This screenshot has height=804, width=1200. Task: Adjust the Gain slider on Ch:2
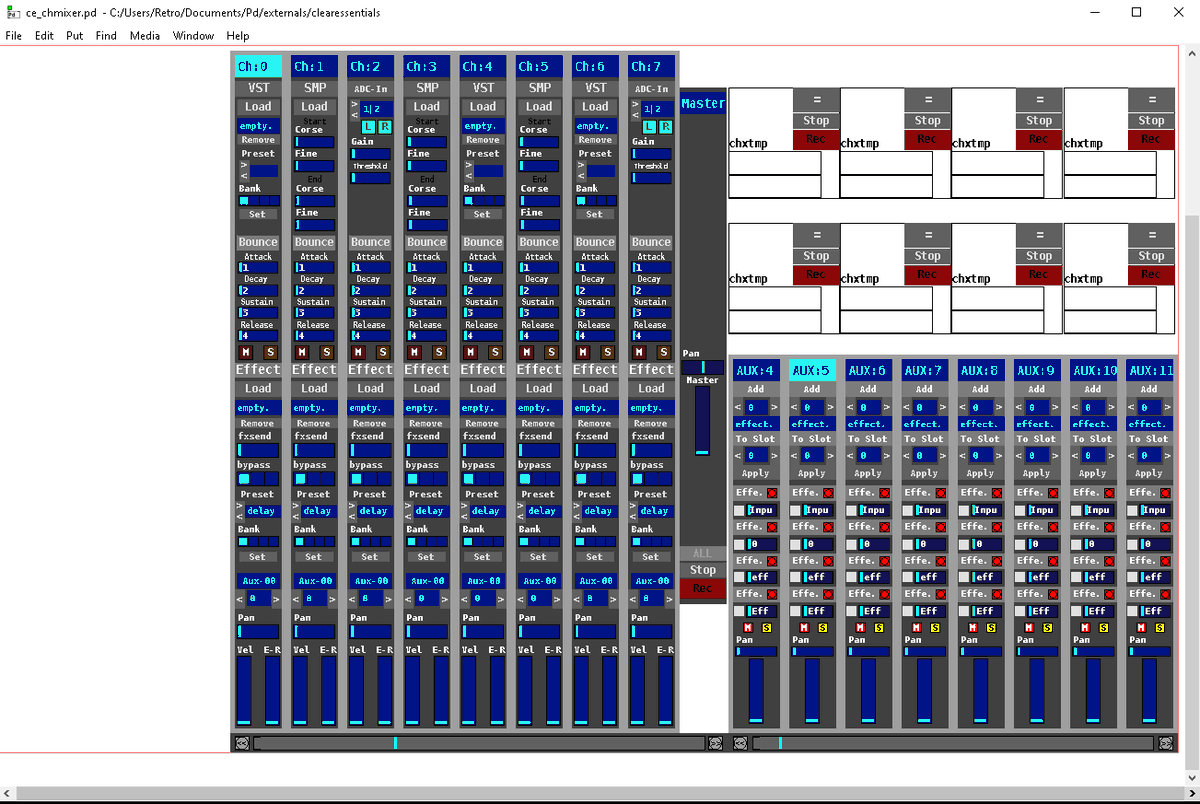coord(370,154)
